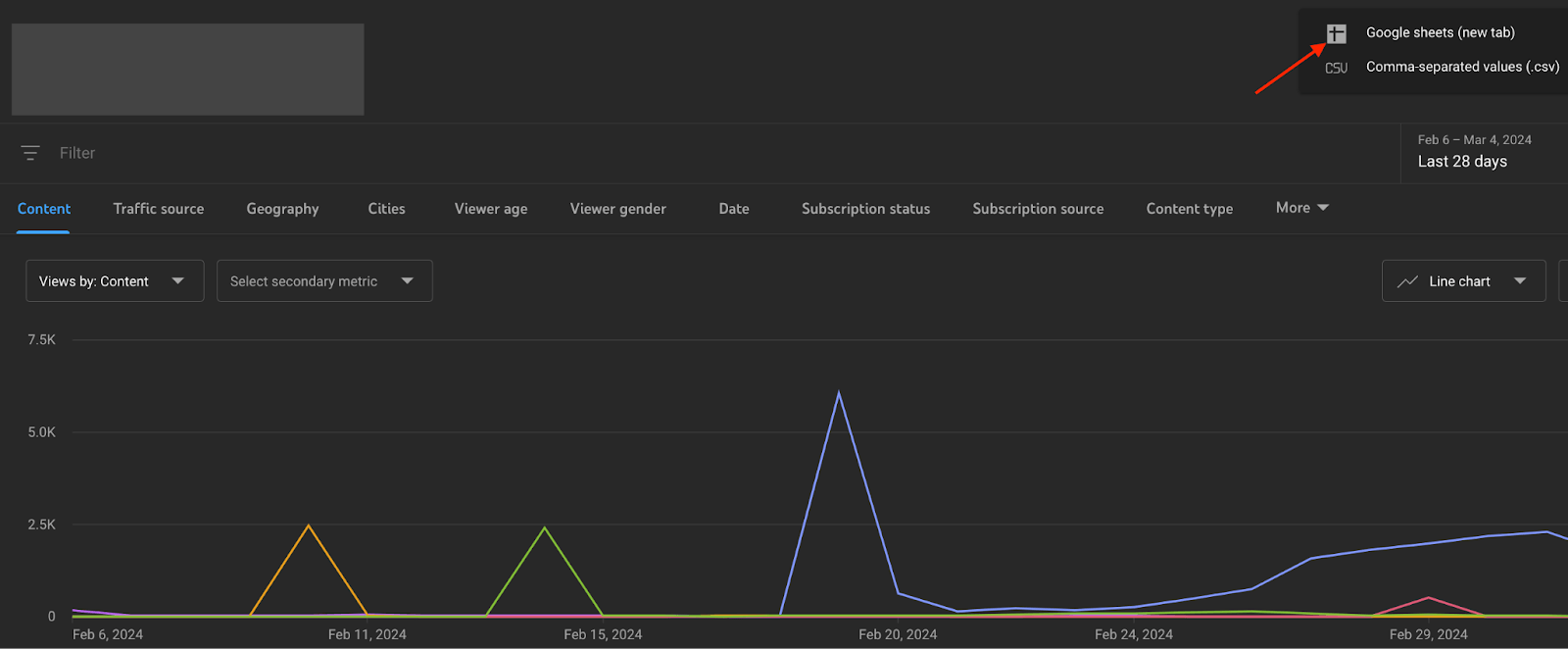This screenshot has width=1568, height=649.
Task: Click the line chart trend icon
Action: (1407, 281)
